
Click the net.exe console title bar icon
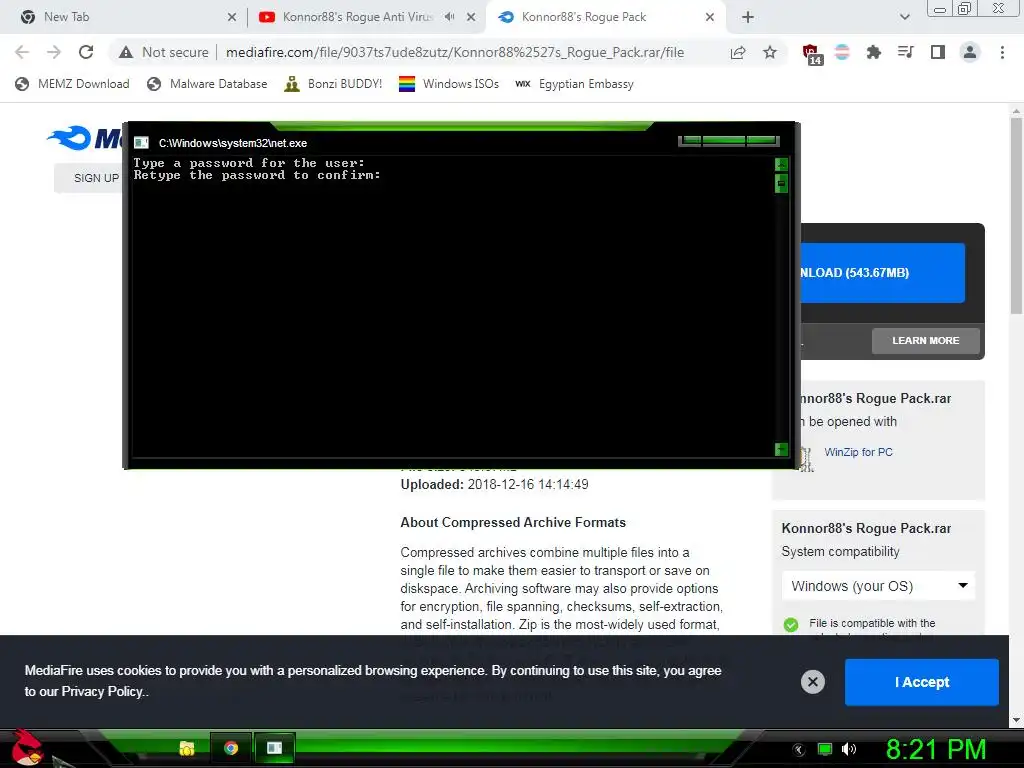[x=141, y=142]
